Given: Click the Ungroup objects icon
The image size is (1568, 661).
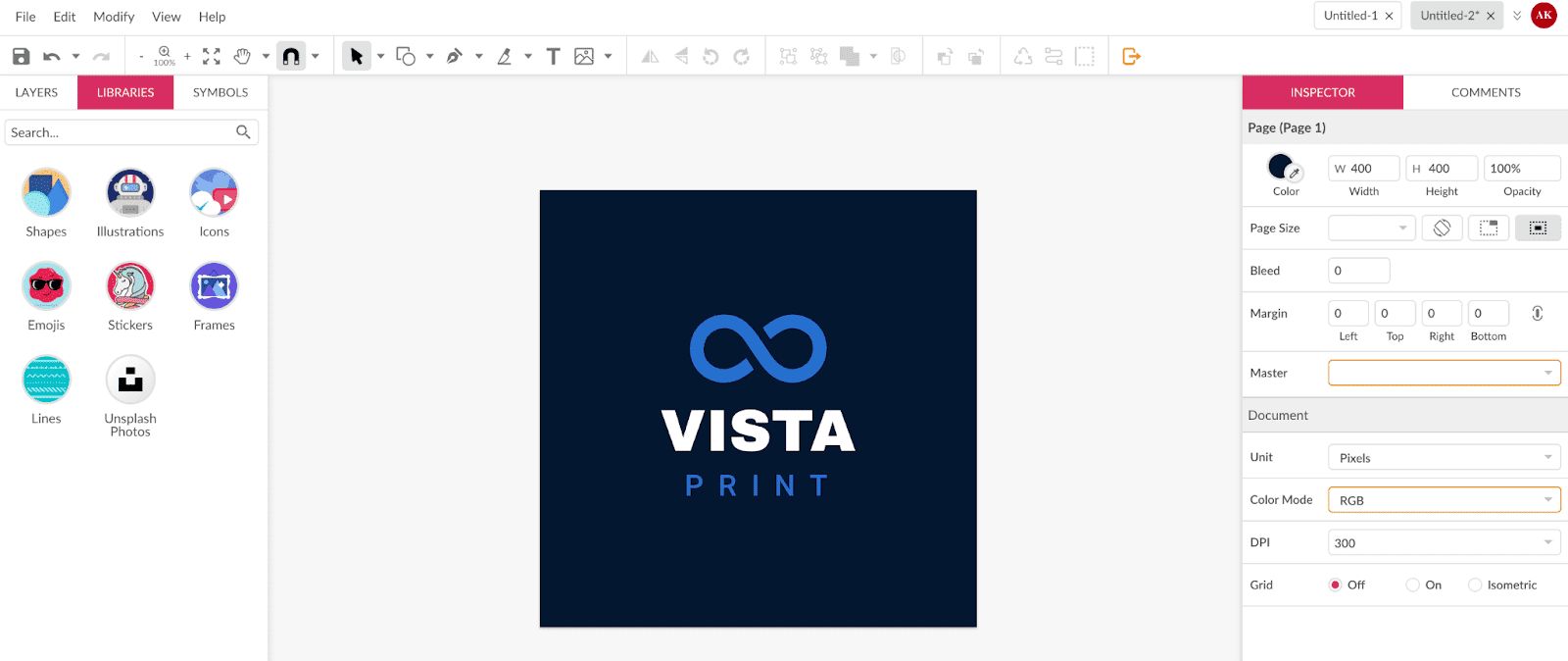Looking at the screenshot, I should 818,57.
